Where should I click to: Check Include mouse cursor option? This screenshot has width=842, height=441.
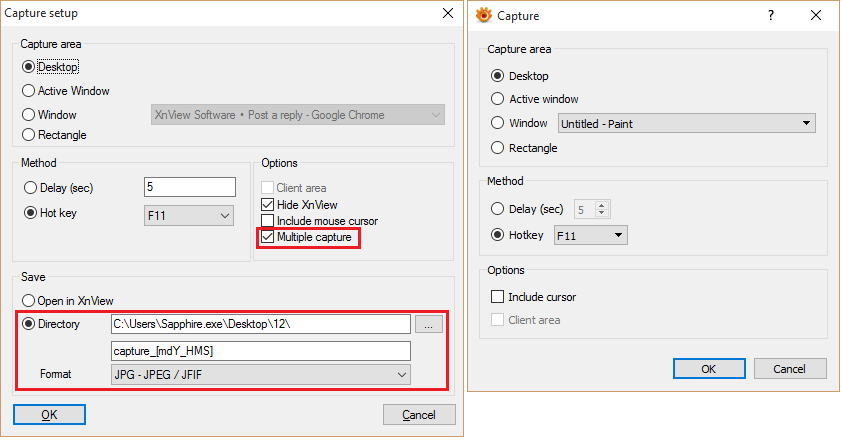(x=268, y=220)
